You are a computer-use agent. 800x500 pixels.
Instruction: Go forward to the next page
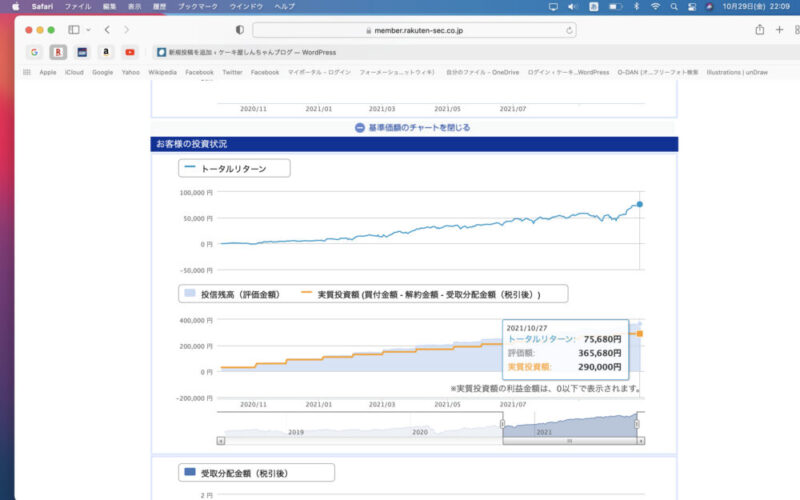[126, 30]
